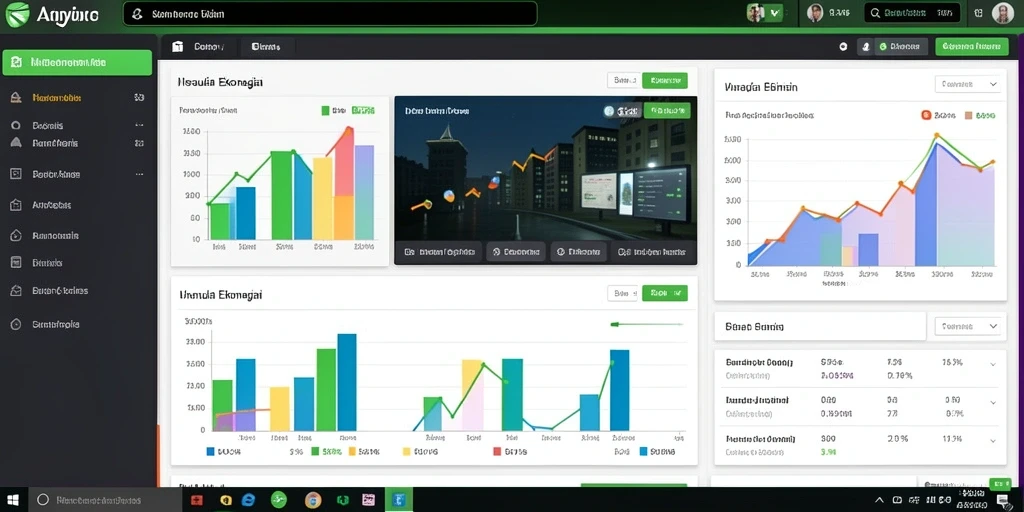The image size is (1024, 512).
Task: Open the dropdown in the area chart card header
Action: pos(967,84)
